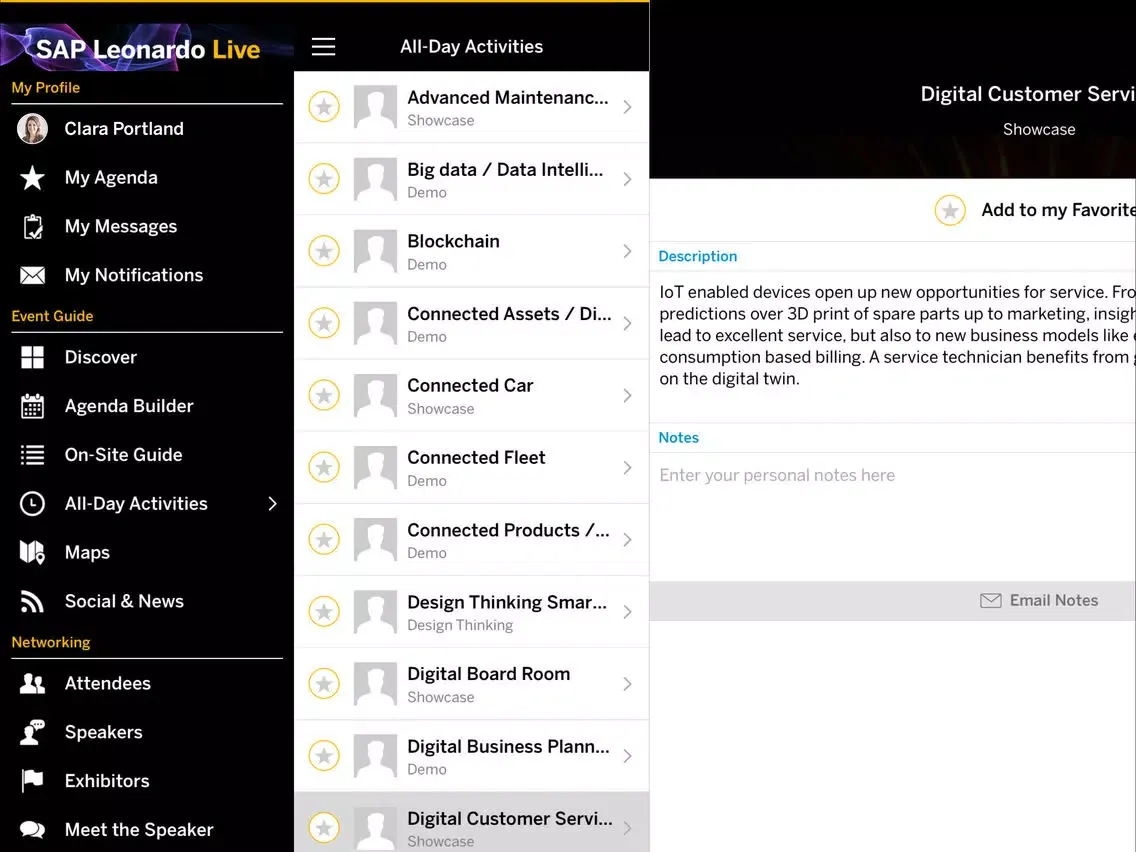Screen dimensions: 1136x852
Task: Toggle favorite star for Connected Car
Action: 324,396
